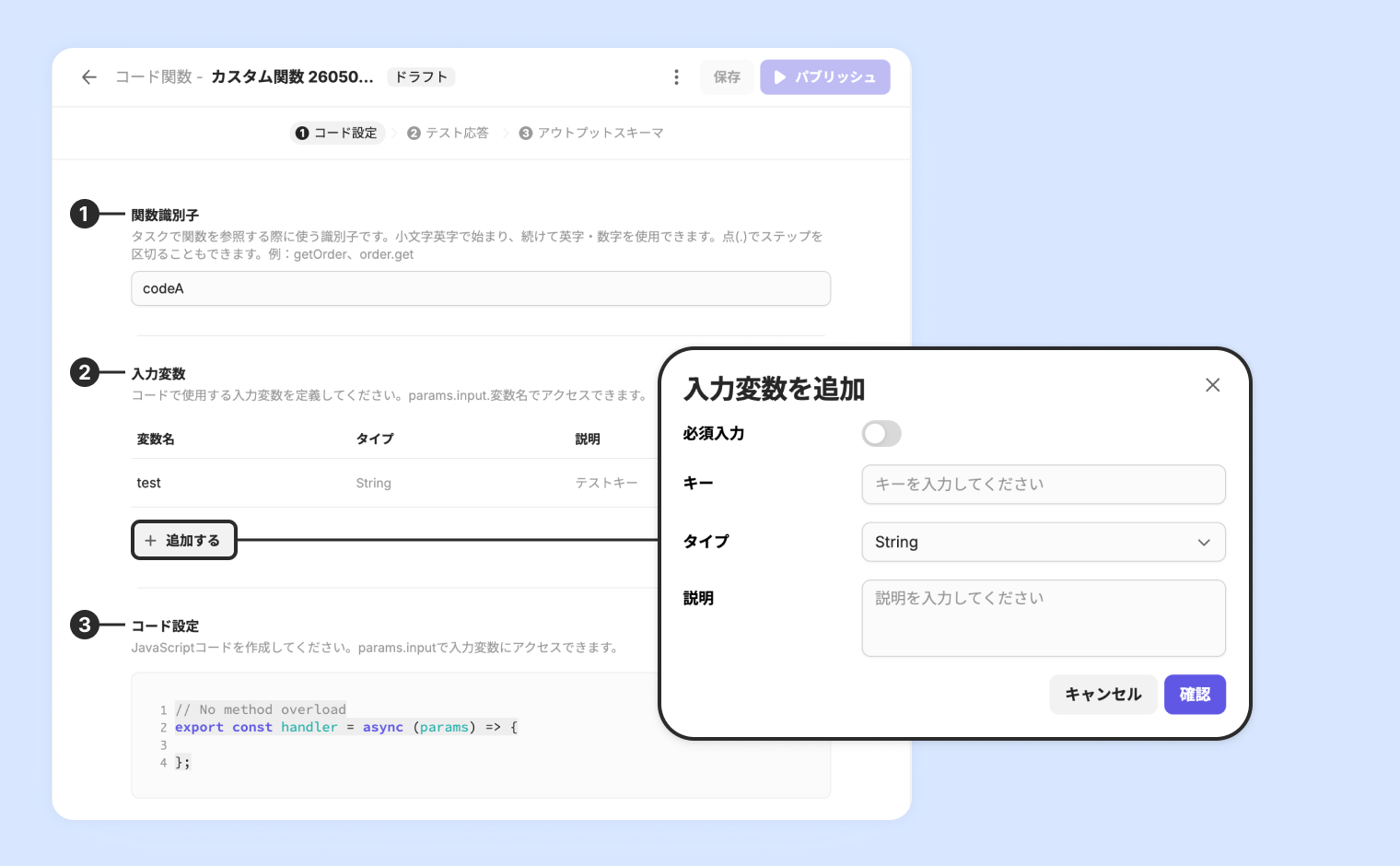Click the 確認 button

click(1195, 695)
